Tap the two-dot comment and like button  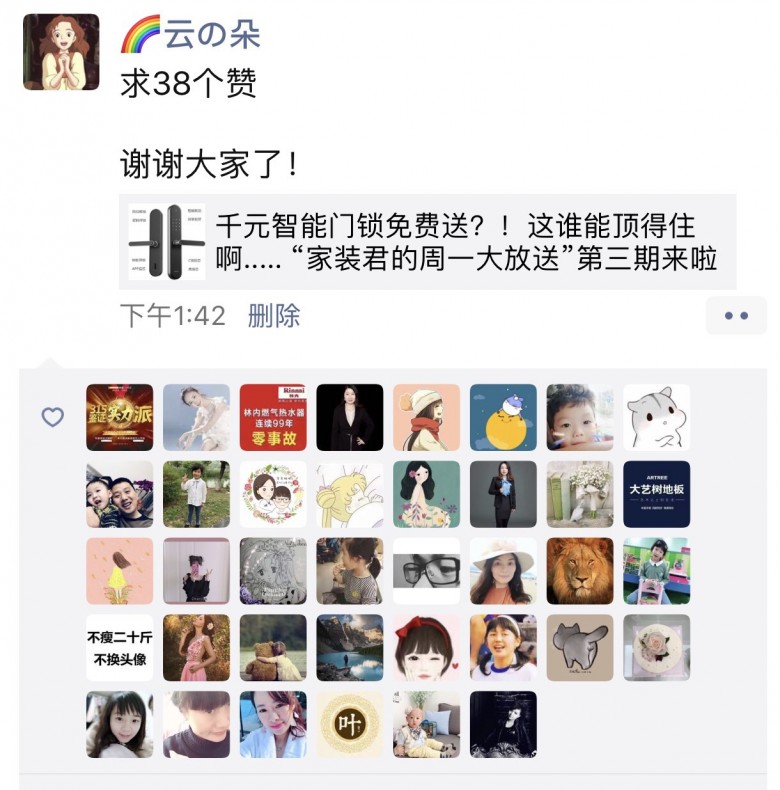[736, 316]
